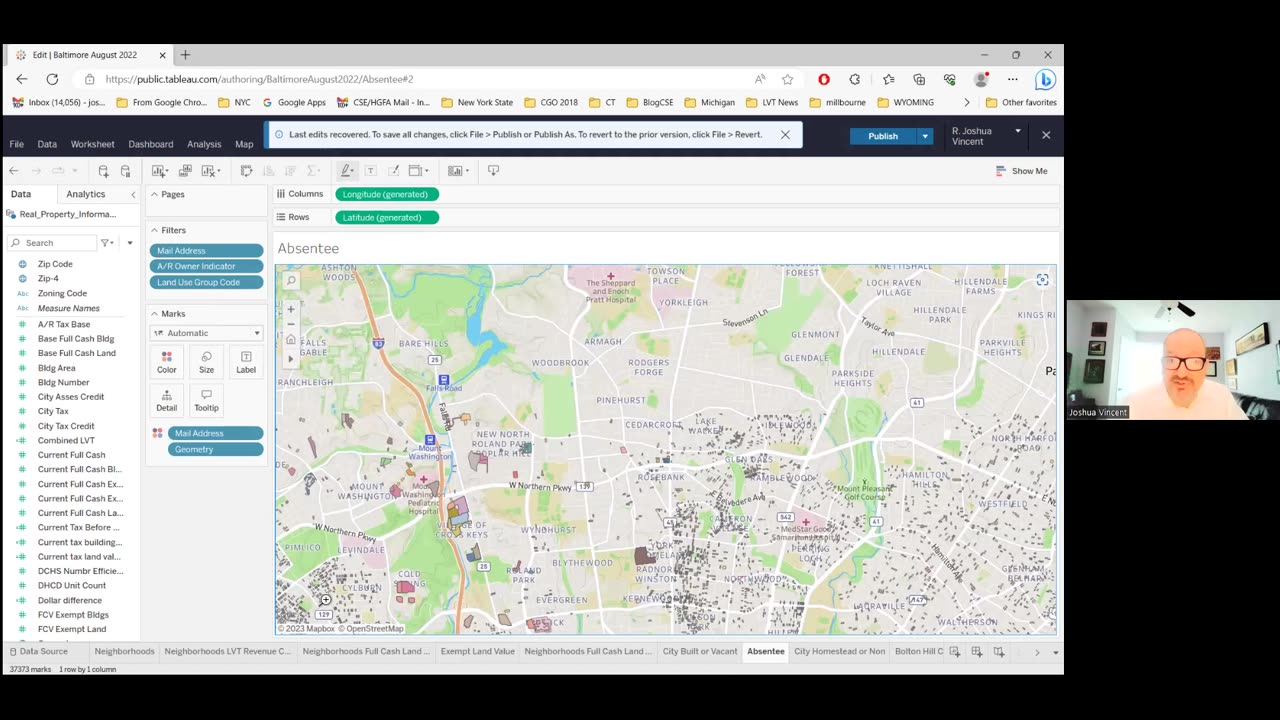Click the New Story icon in tab bar

[999, 652]
